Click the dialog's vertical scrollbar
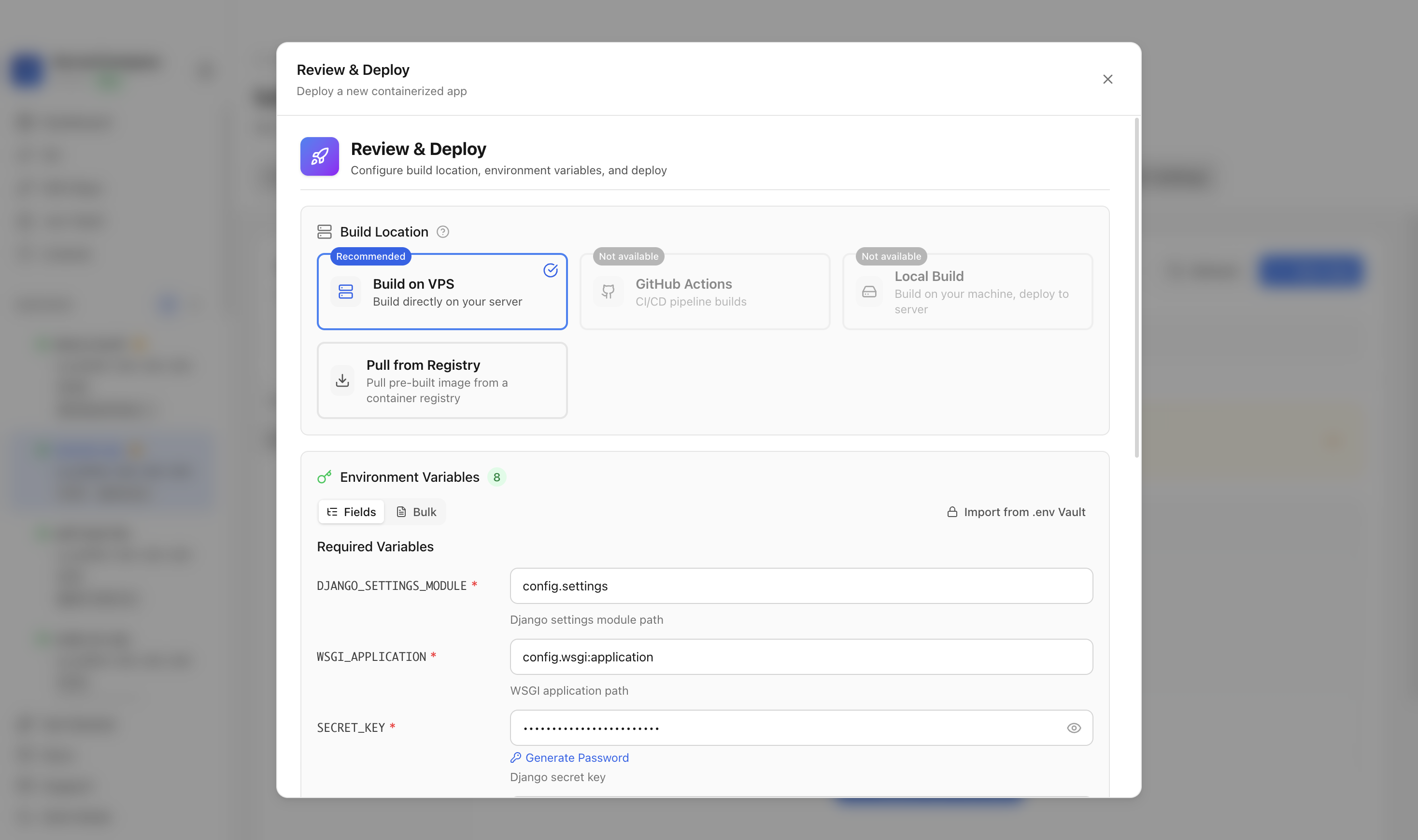This screenshot has height=840, width=1418. click(x=1136, y=288)
